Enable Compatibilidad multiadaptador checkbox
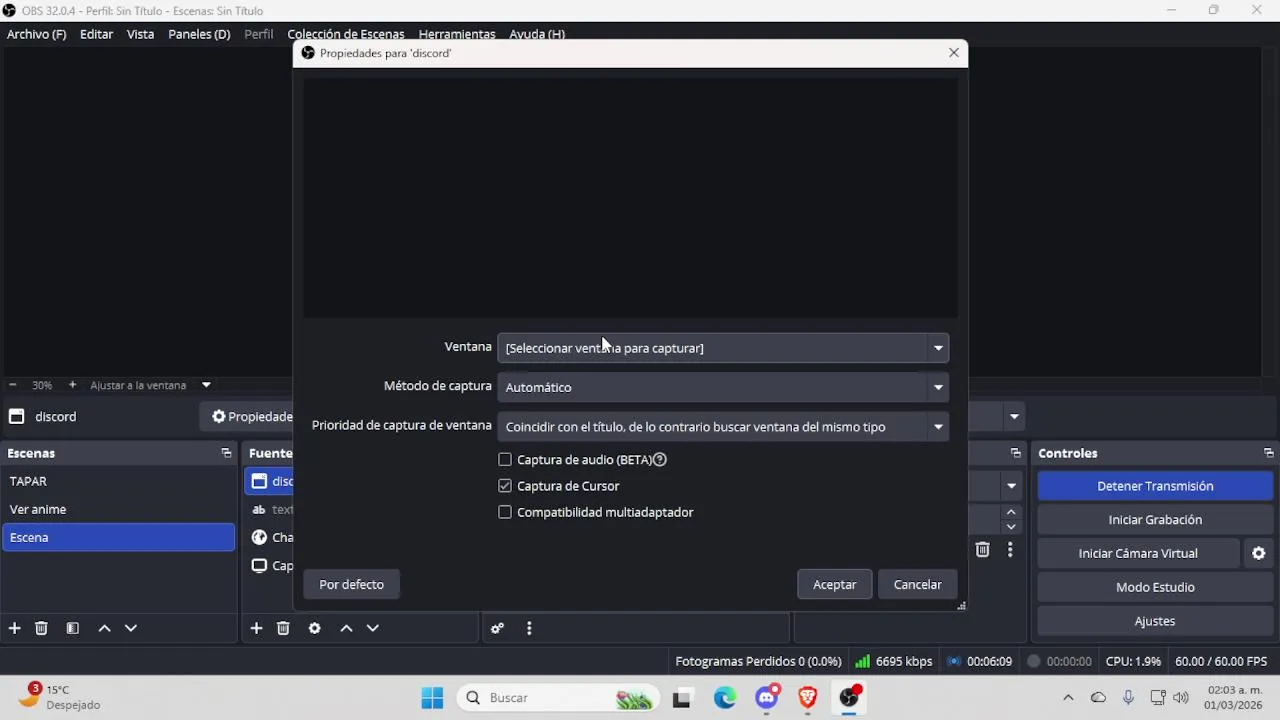The width and height of the screenshot is (1280, 720). (505, 512)
